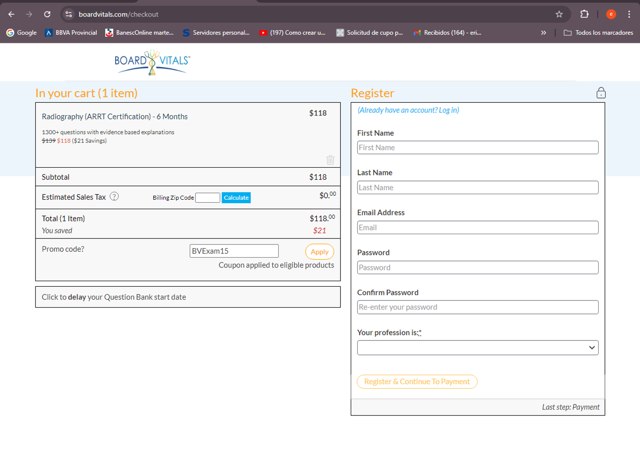The width and height of the screenshot is (640, 468).
Task: Open the Chrome three-dot menu
Action: tap(629, 14)
